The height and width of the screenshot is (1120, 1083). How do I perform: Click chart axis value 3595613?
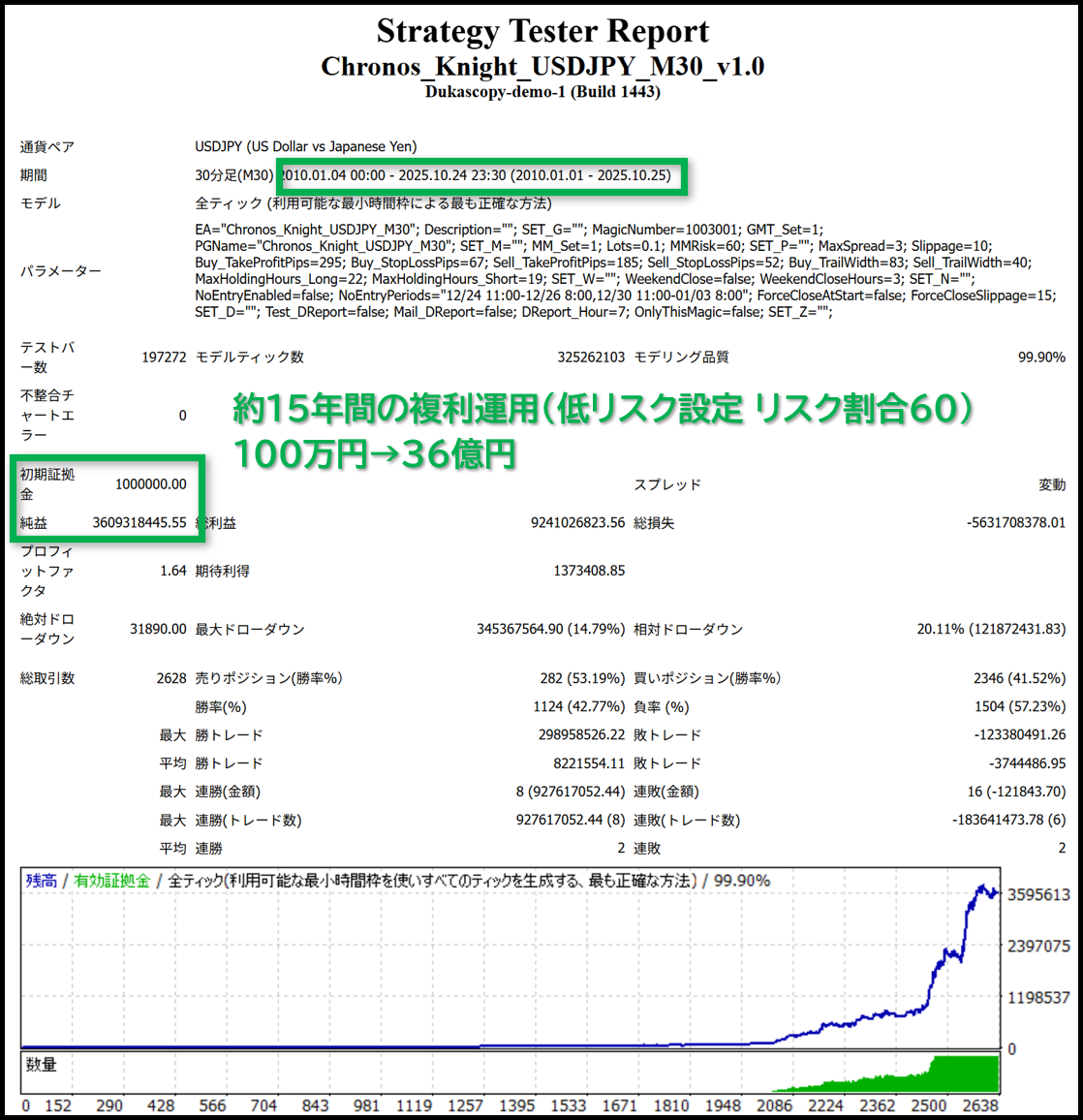(x=1038, y=895)
